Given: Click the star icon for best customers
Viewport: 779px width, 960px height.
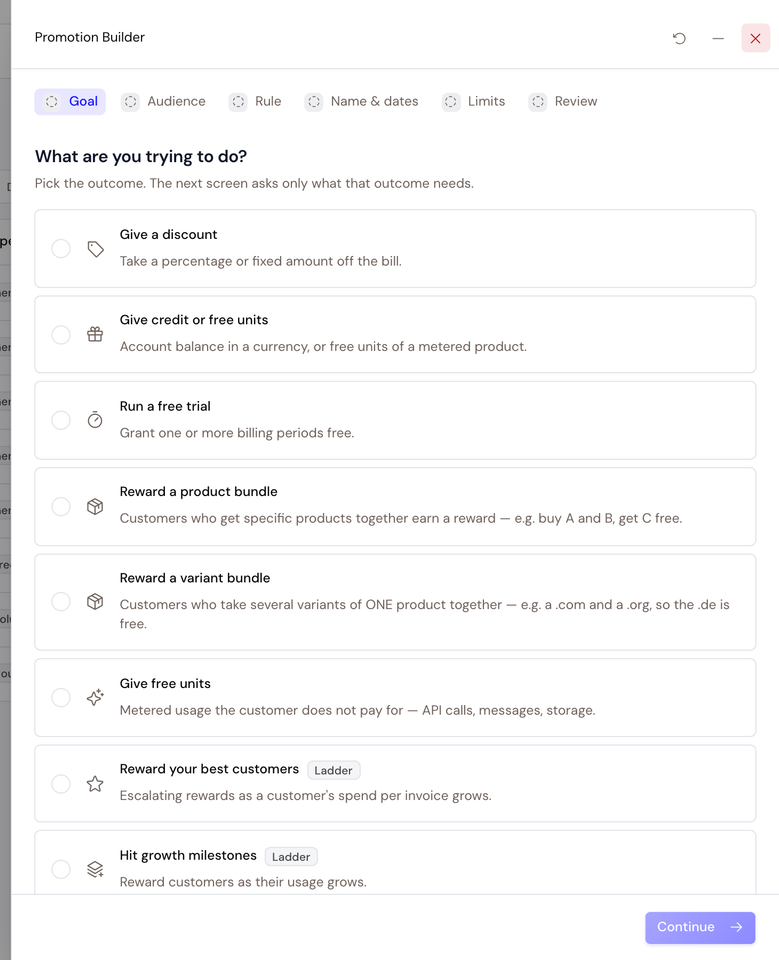Looking at the screenshot, I should click(95, 784).
